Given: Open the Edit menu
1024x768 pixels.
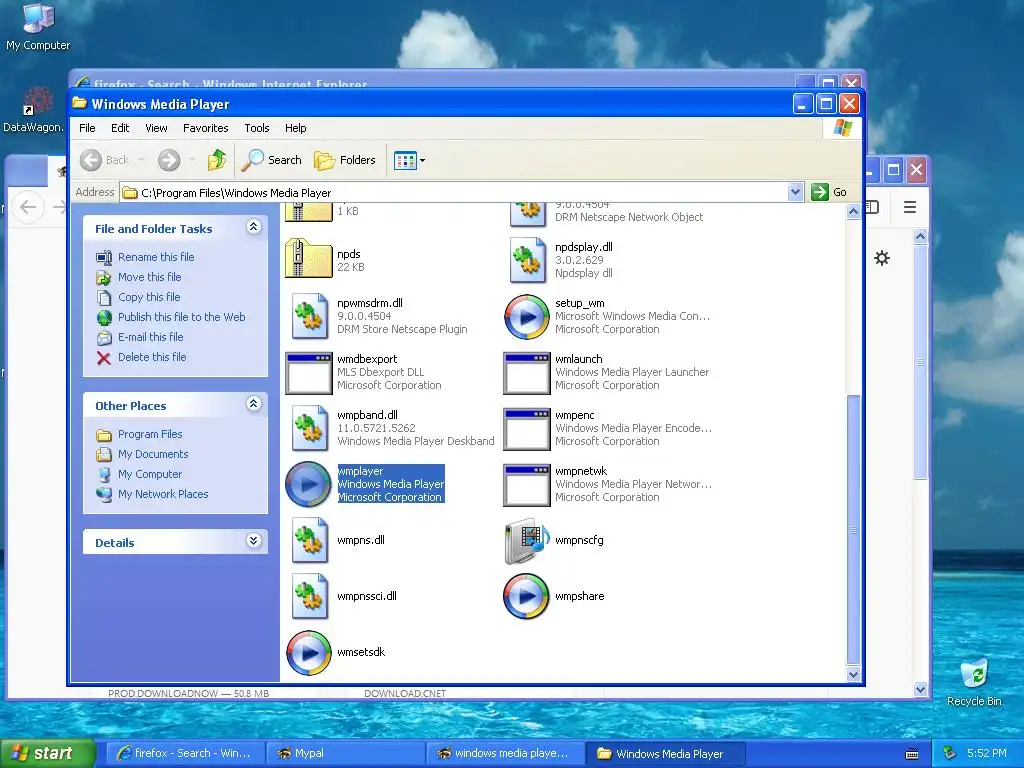Looking at the screenshot, I should point(120,128).
